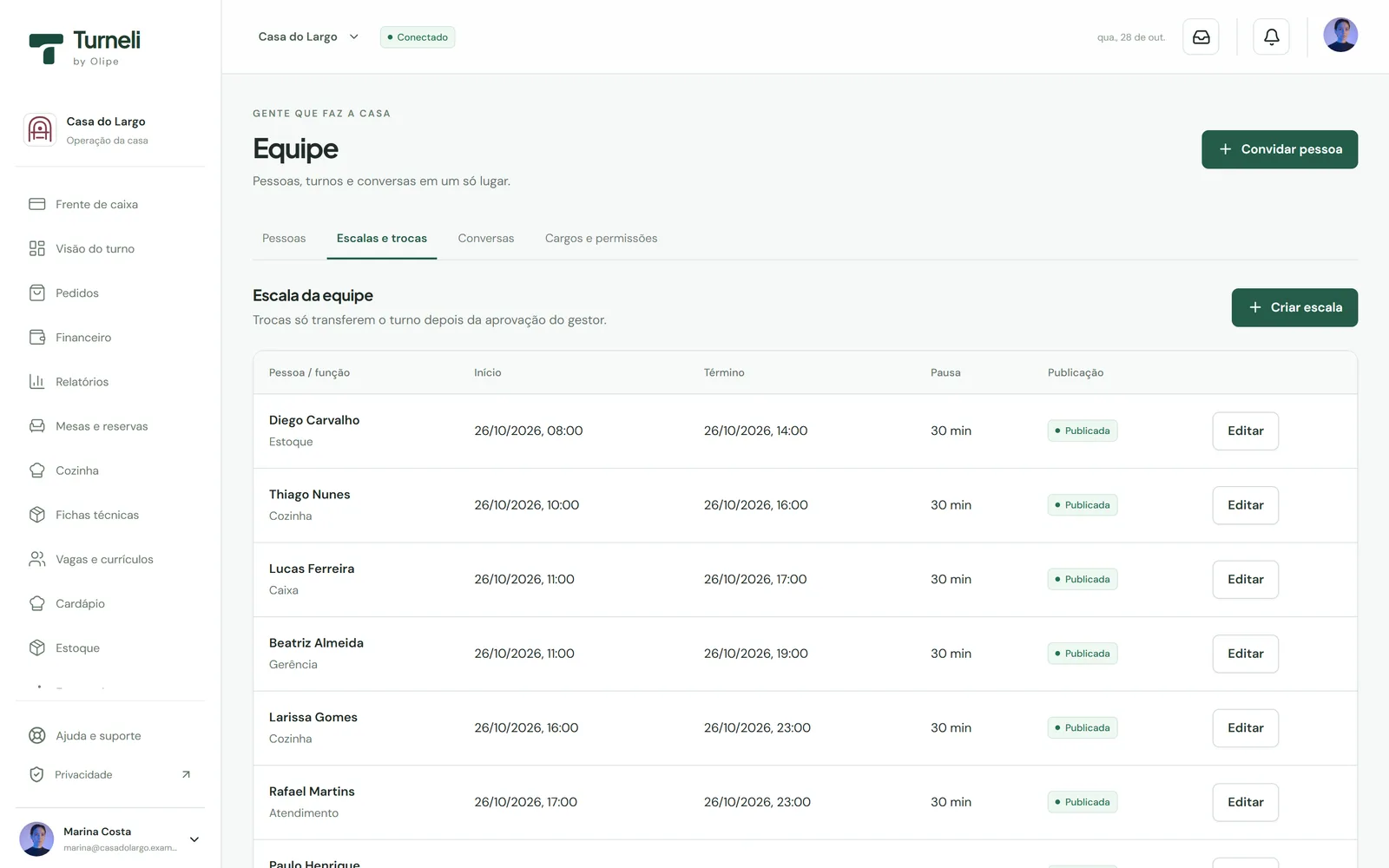Click the Privacidade shield icon
The height and width of the screenshot is (868, 1389).
click(x=36, y=774)
